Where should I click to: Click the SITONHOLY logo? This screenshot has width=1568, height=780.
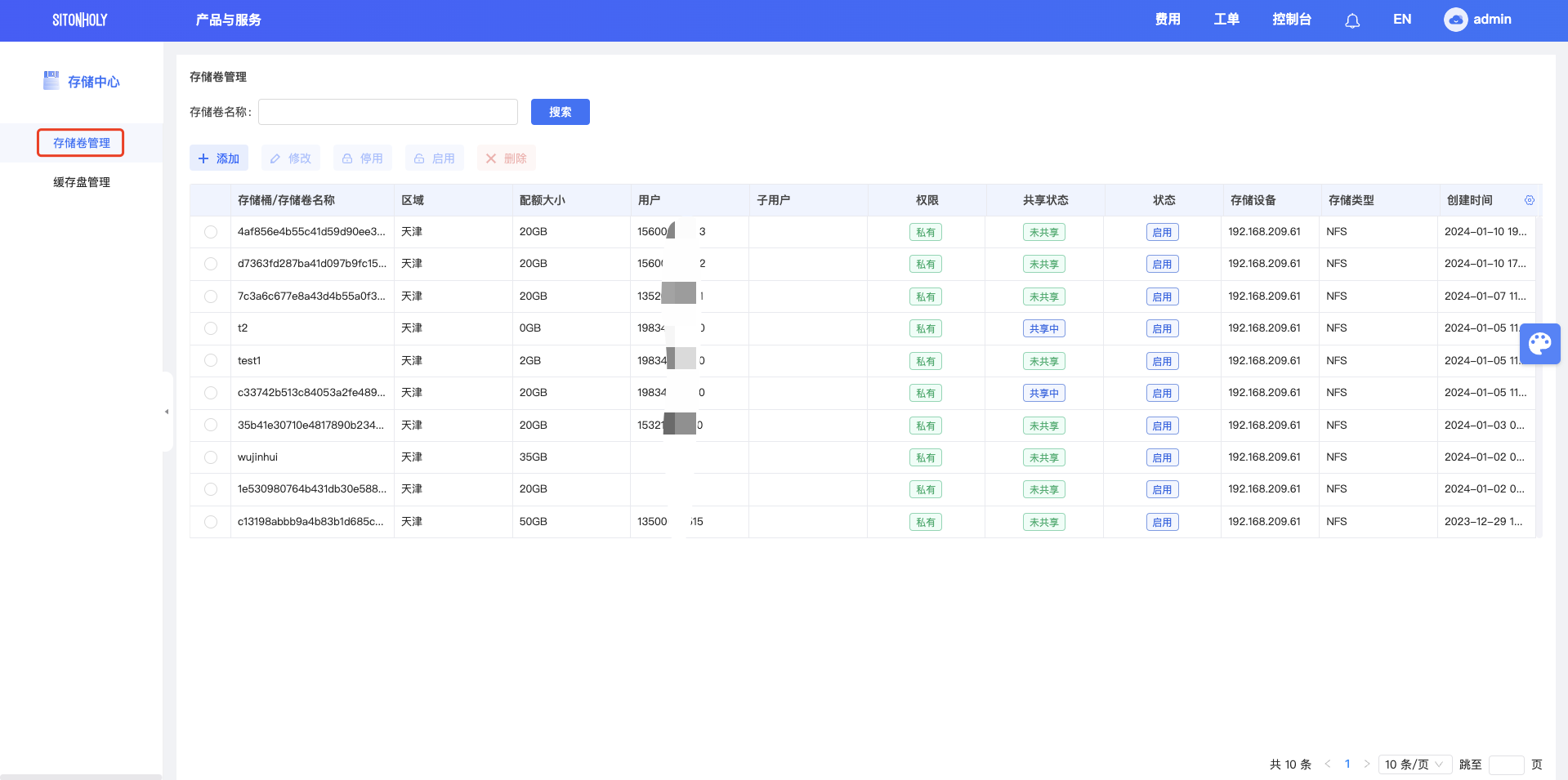click(x=80, y=20)
